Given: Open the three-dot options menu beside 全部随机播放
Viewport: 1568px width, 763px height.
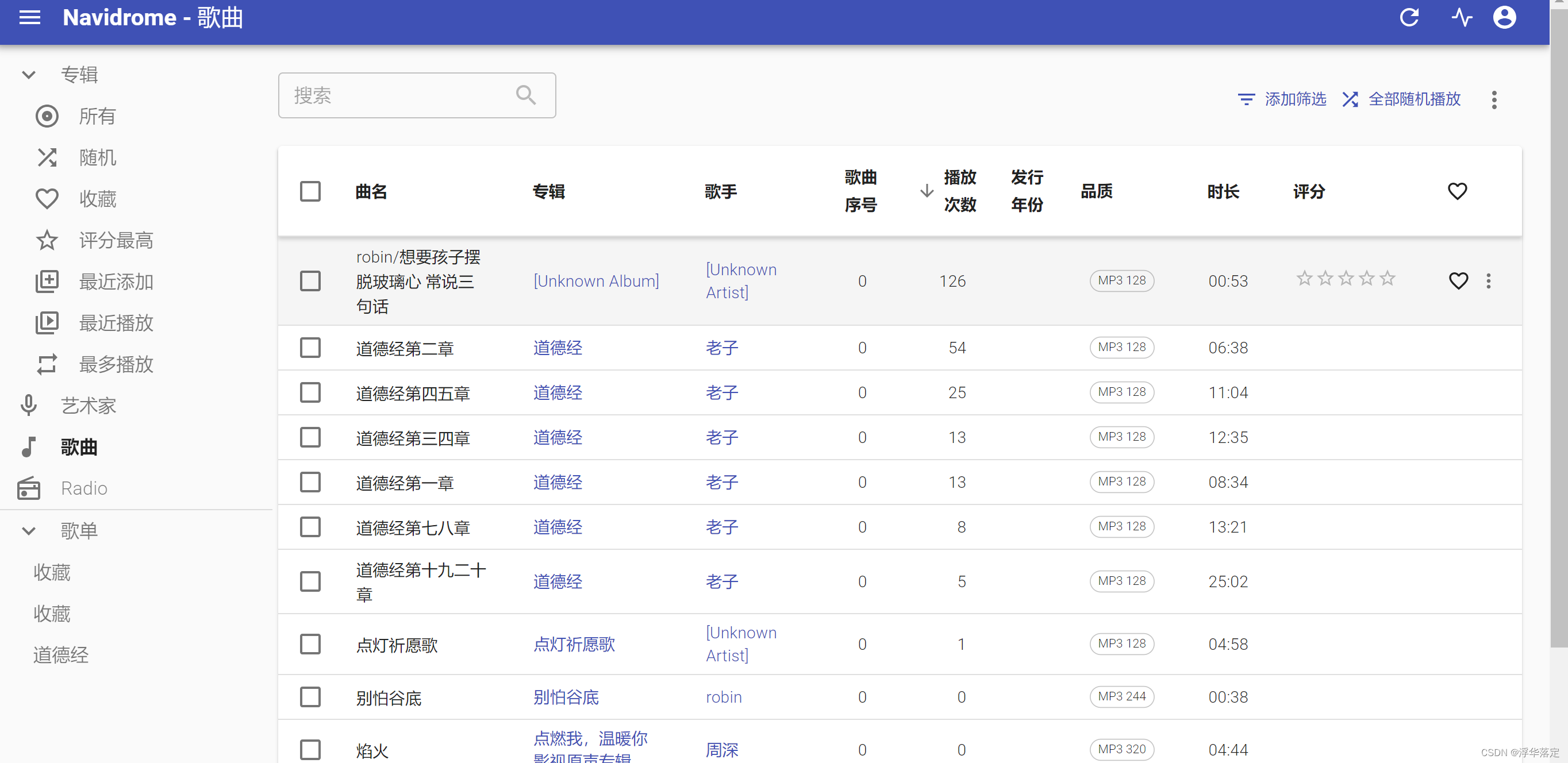Looking at the screenshot, I should (1494, 100).
